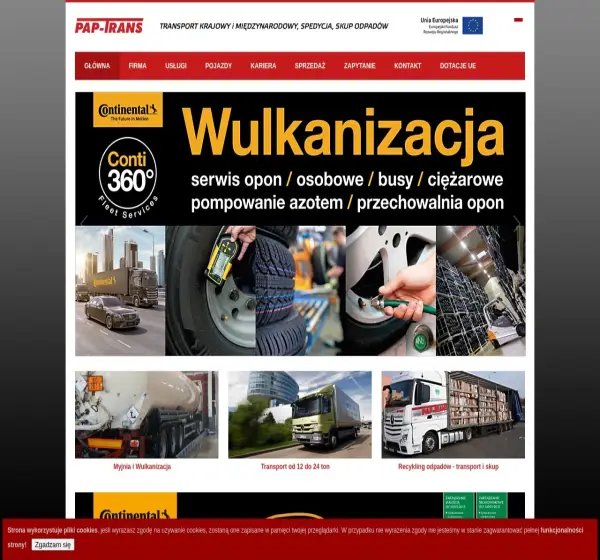Click the Unia Europejska fund text
The image size is (600, 560).
tap(439, 26)
